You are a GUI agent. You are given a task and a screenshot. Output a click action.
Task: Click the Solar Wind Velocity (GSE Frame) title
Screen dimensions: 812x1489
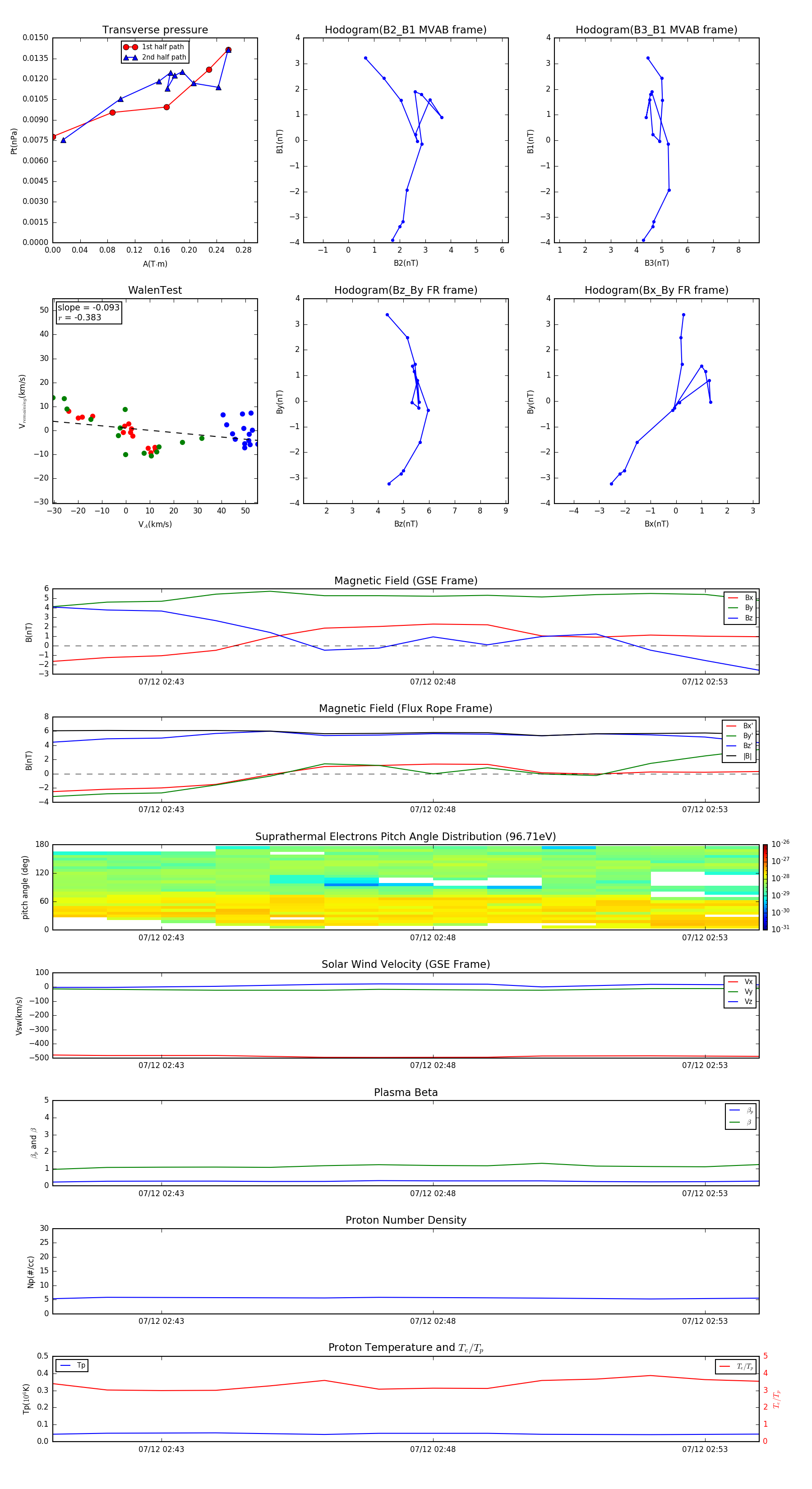(406, 965)
